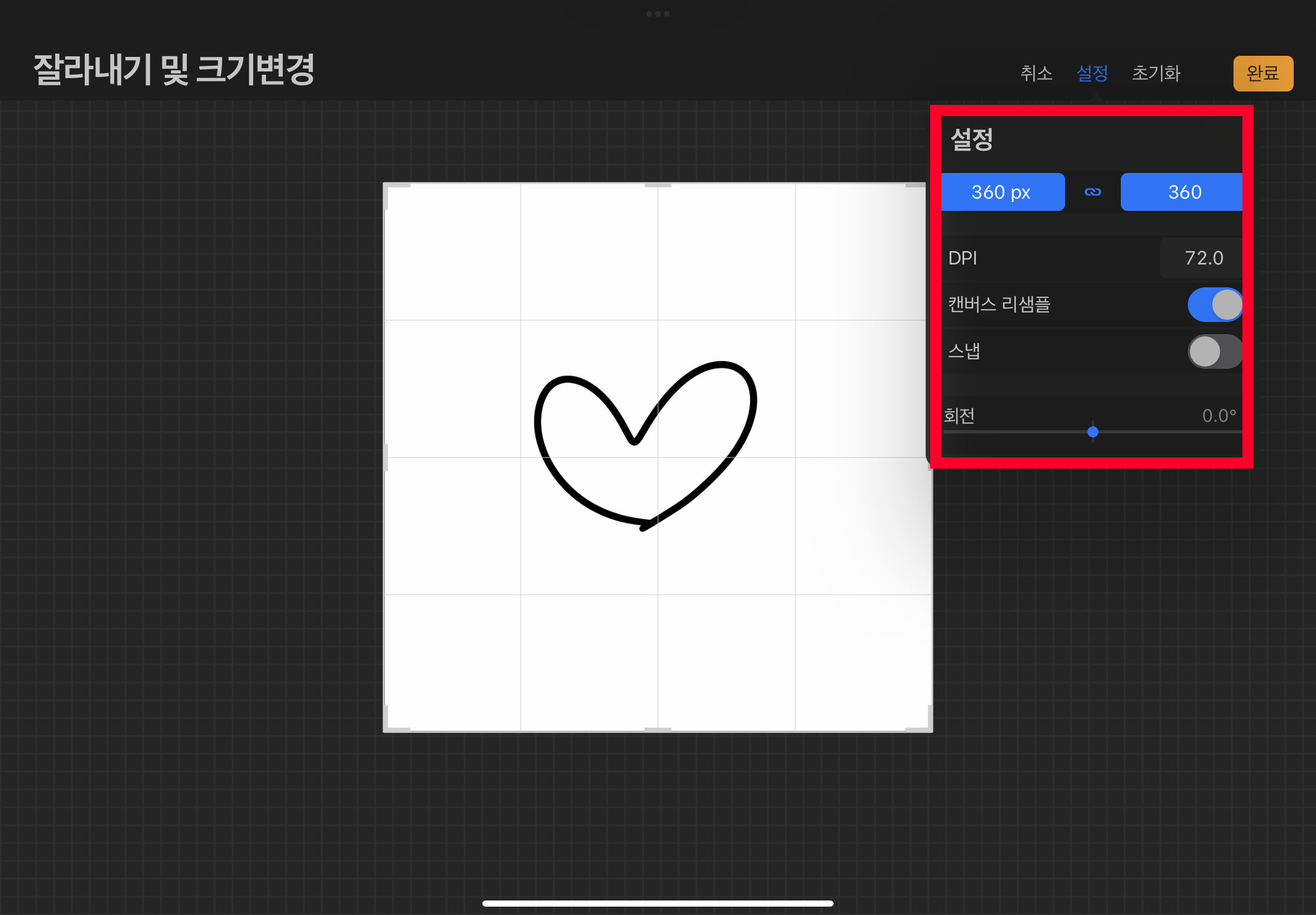
Task: Enable the 스냅 snap switch
Action: (1215, 351)
